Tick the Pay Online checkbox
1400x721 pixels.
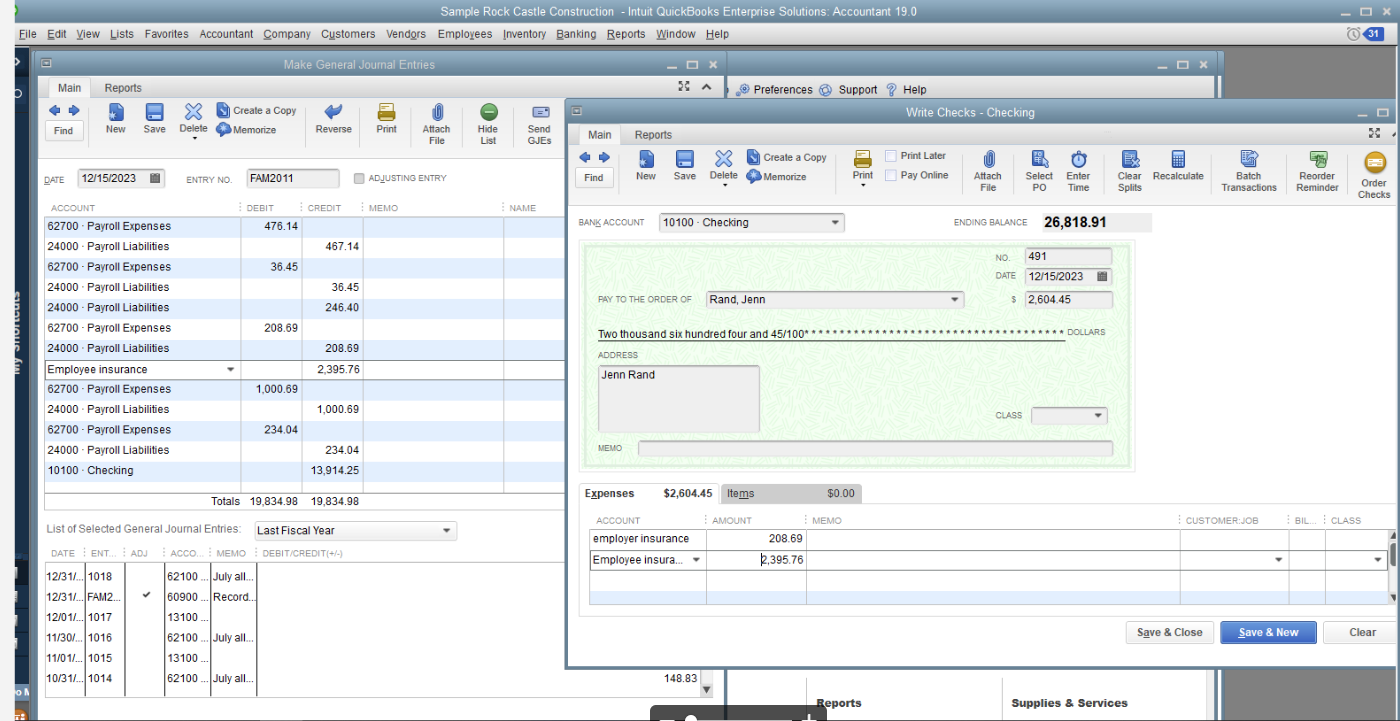890,175
